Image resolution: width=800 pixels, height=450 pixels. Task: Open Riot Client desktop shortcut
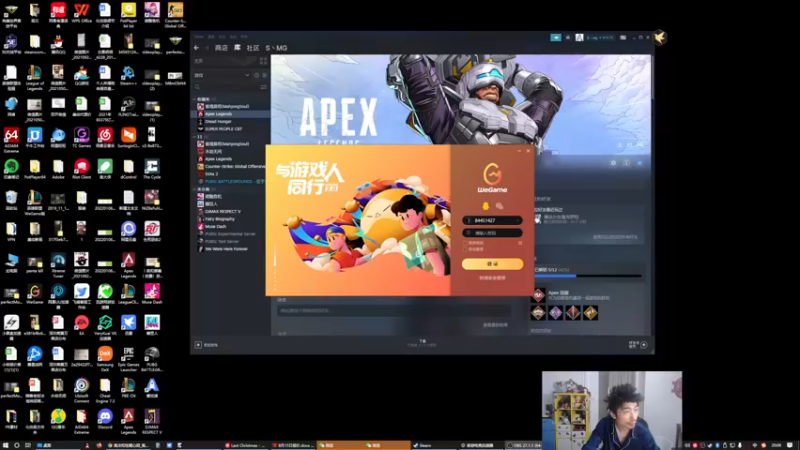click(x=82, y=169)
